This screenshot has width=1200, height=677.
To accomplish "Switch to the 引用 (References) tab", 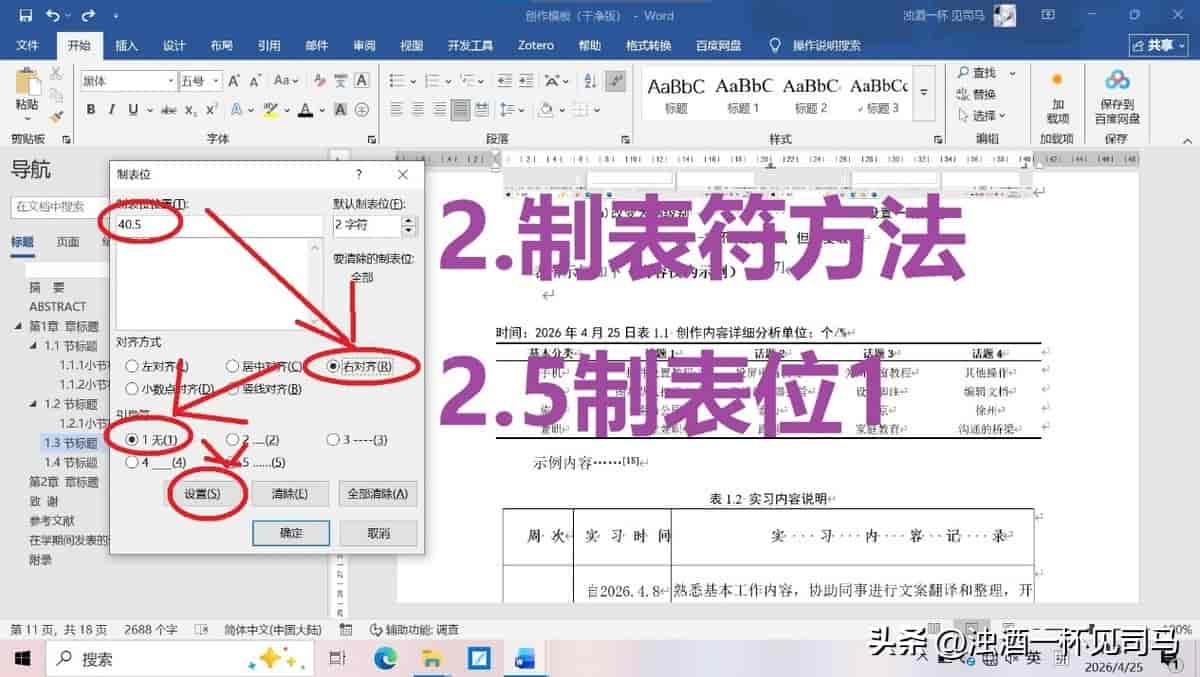I will click(x=269, y=46).
